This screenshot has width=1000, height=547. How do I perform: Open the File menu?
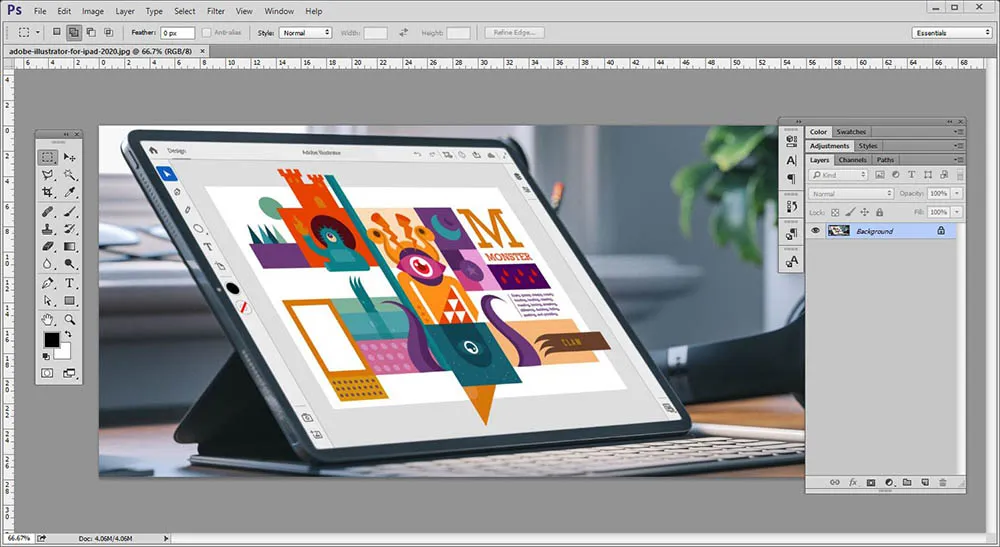tap(40, 11)
